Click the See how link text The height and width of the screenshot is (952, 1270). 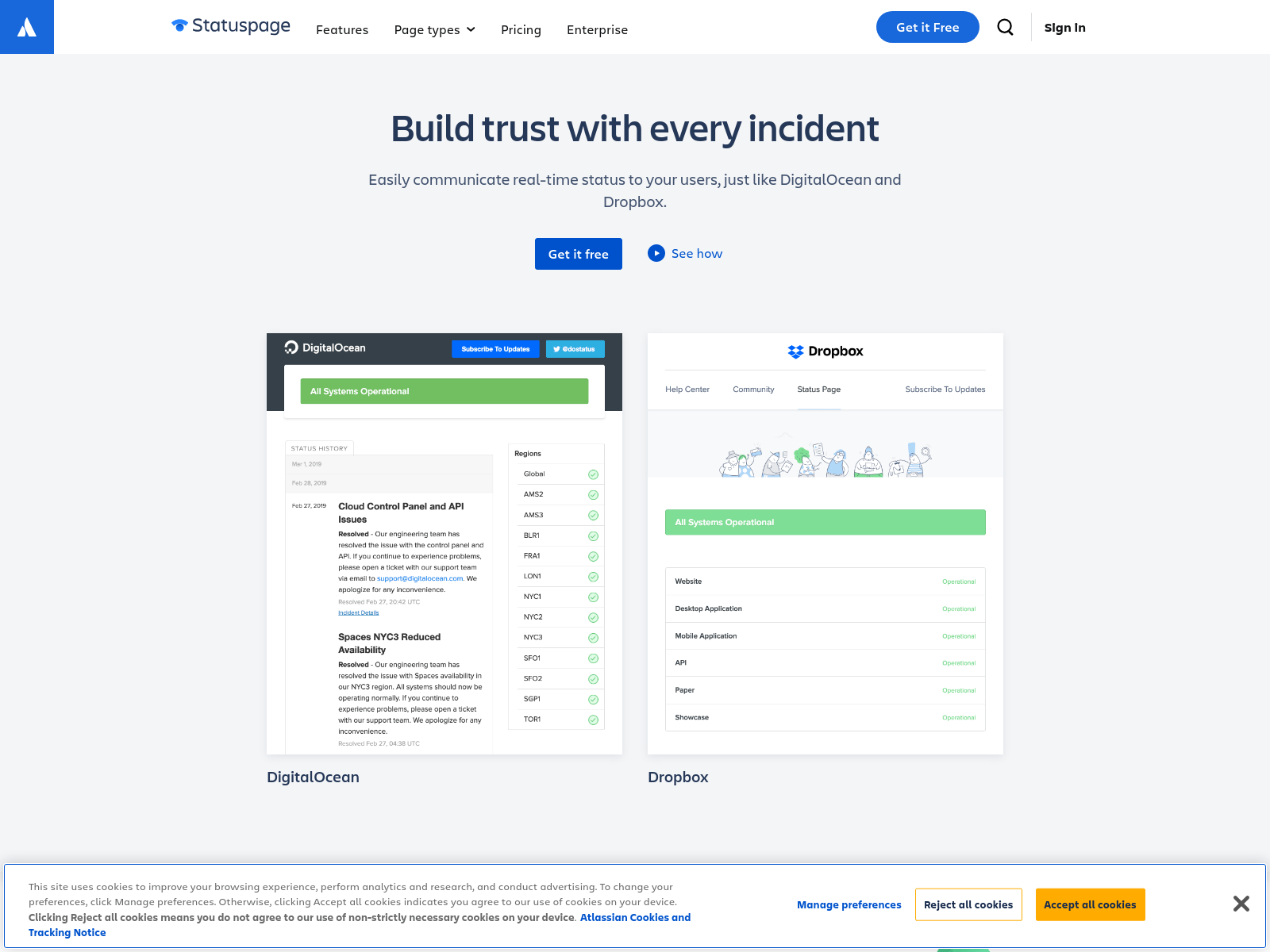click(697, 253)
